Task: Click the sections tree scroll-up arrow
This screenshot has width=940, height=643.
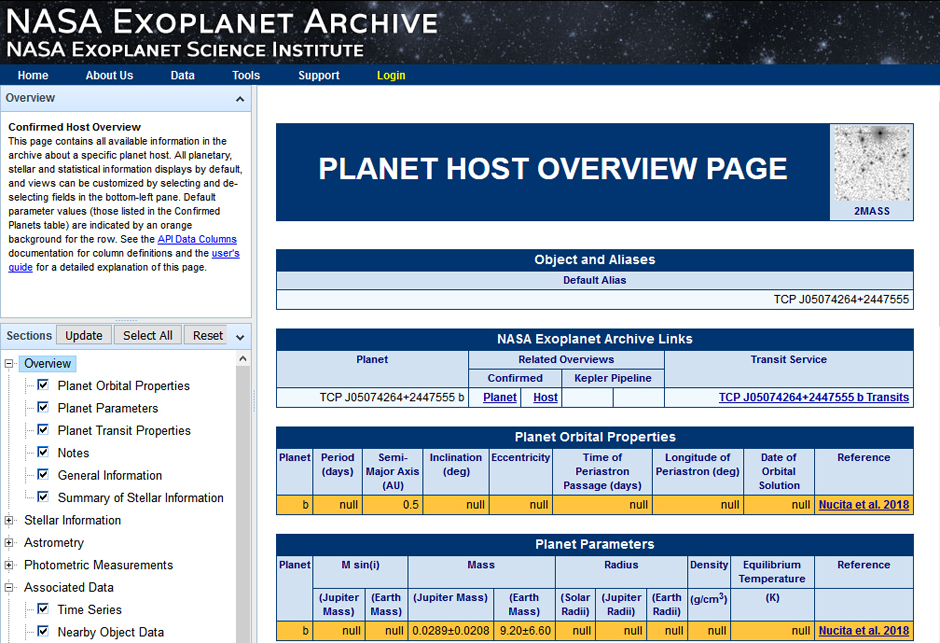Action: point(243,359)
